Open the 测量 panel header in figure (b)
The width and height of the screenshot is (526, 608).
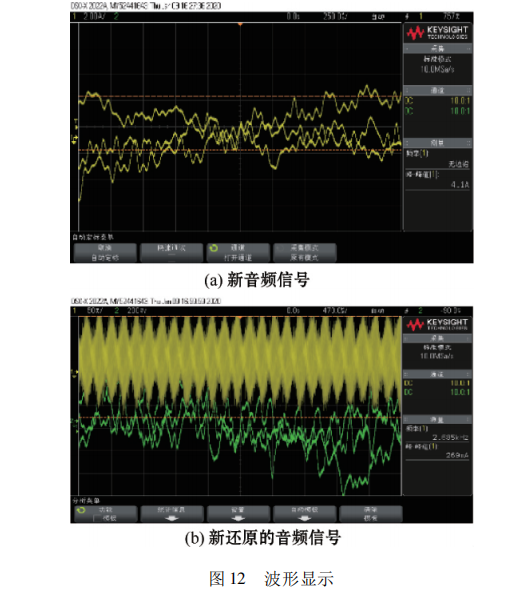pos(438,420)
